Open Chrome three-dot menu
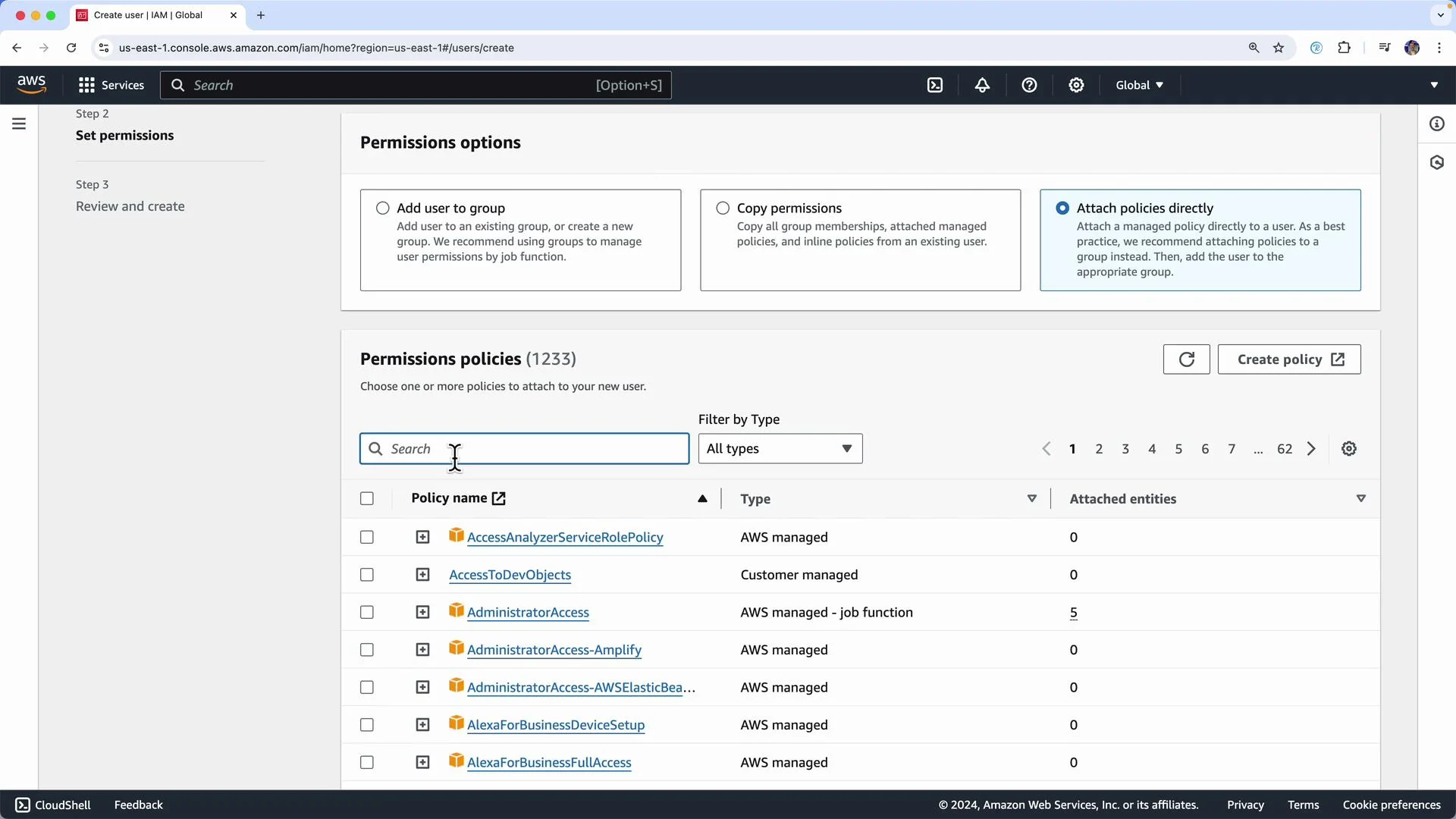The height and width of the screenshot is (819, 1456). [x=1439, y=48]
